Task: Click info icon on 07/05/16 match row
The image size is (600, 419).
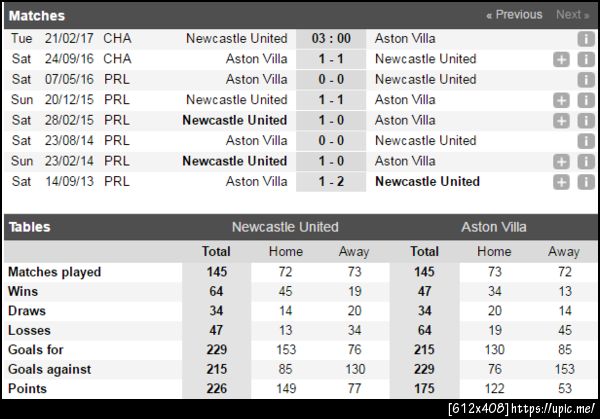Action: pyautogui.click(x=585, y=80)
